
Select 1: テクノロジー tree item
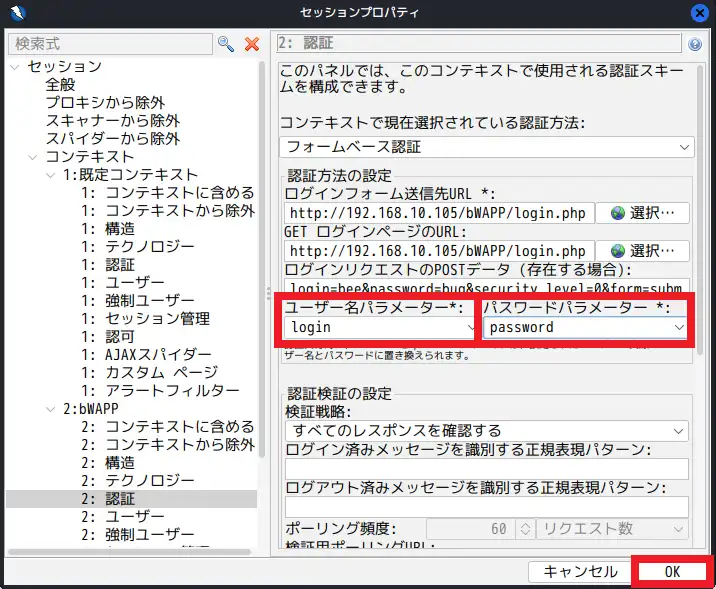137,247
